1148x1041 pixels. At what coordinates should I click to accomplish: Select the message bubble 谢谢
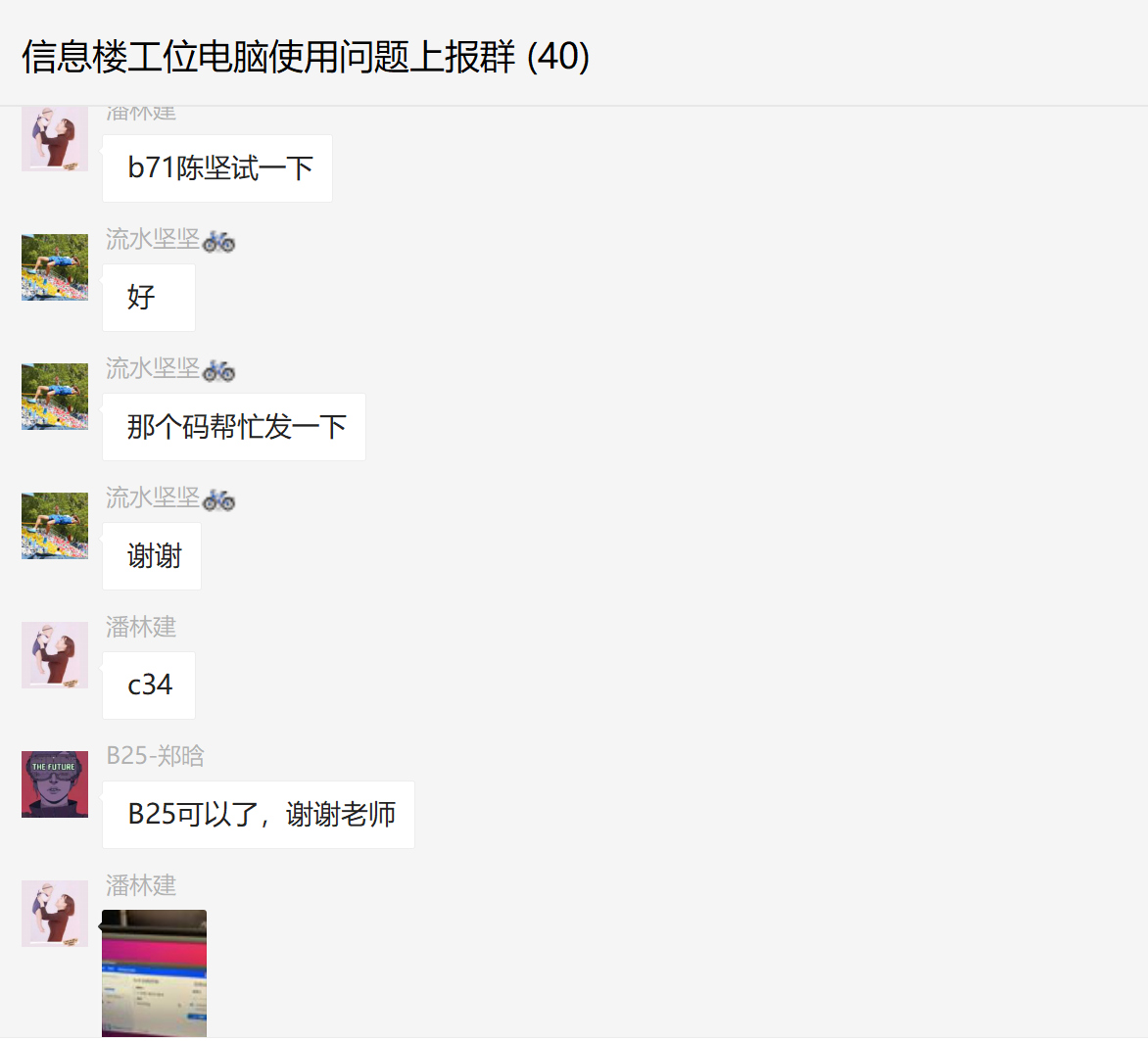152,556
